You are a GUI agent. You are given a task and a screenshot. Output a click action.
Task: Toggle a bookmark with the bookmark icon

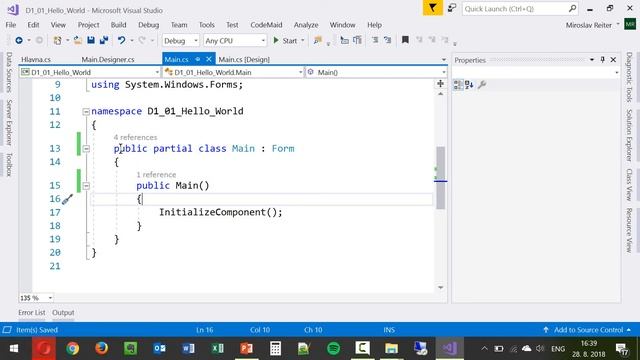405,40
